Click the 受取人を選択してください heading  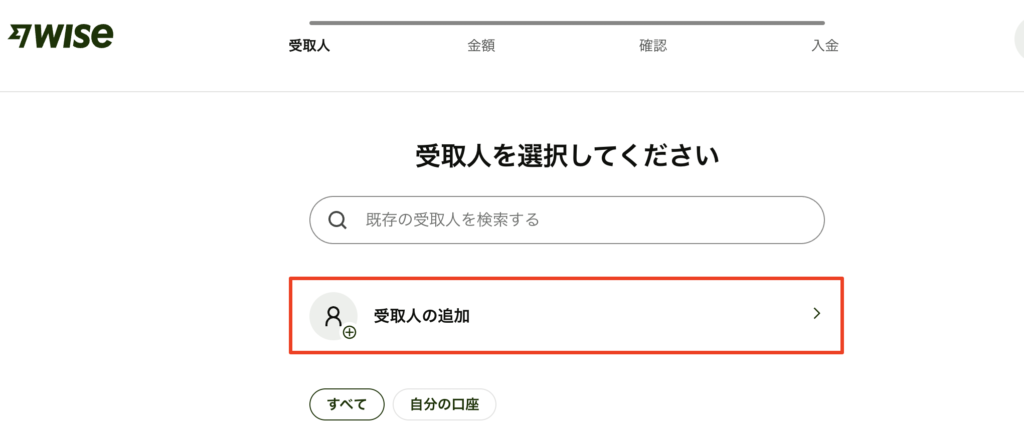567,157
